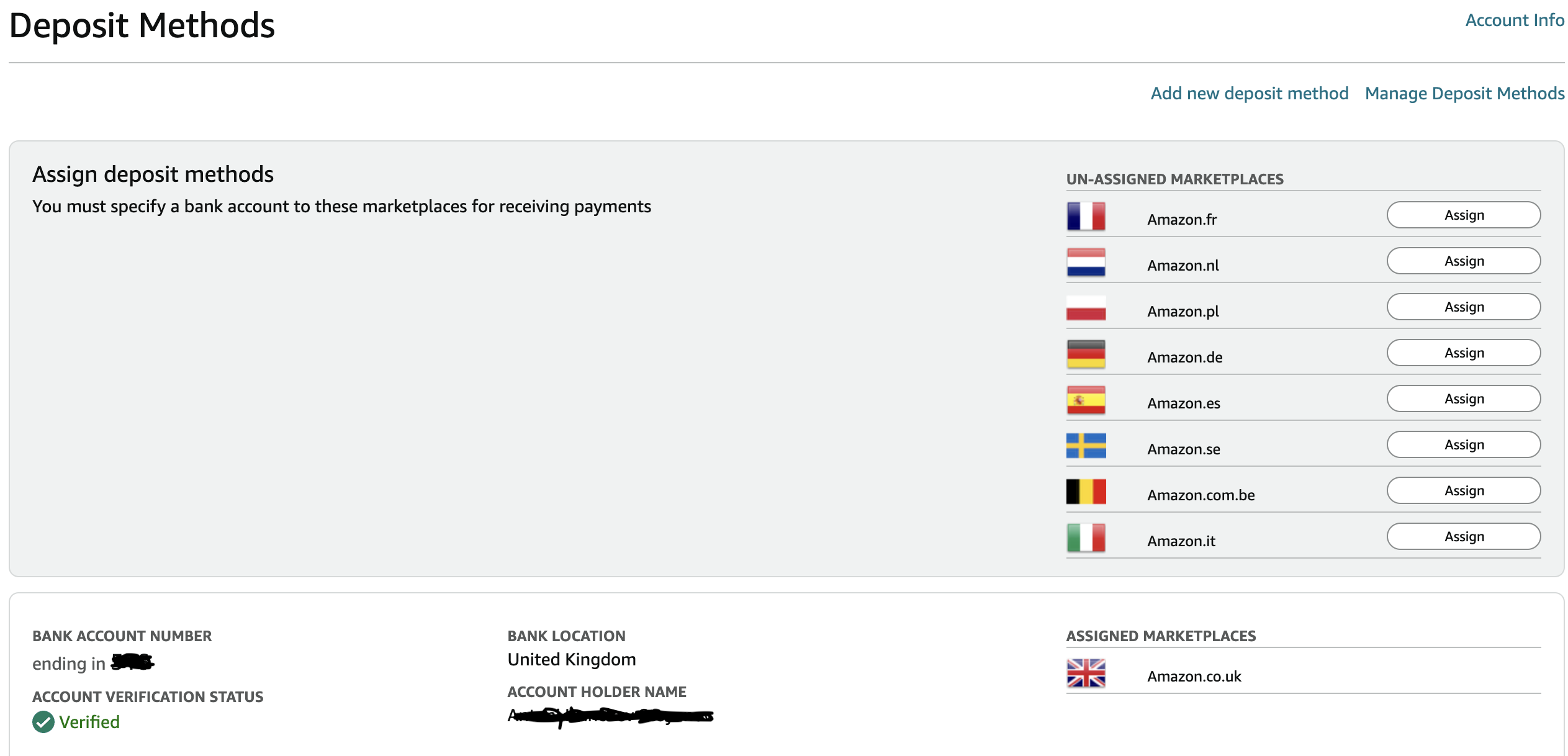Click the Netherlands flag icon for Amazon.nl

pos(1086,263)
